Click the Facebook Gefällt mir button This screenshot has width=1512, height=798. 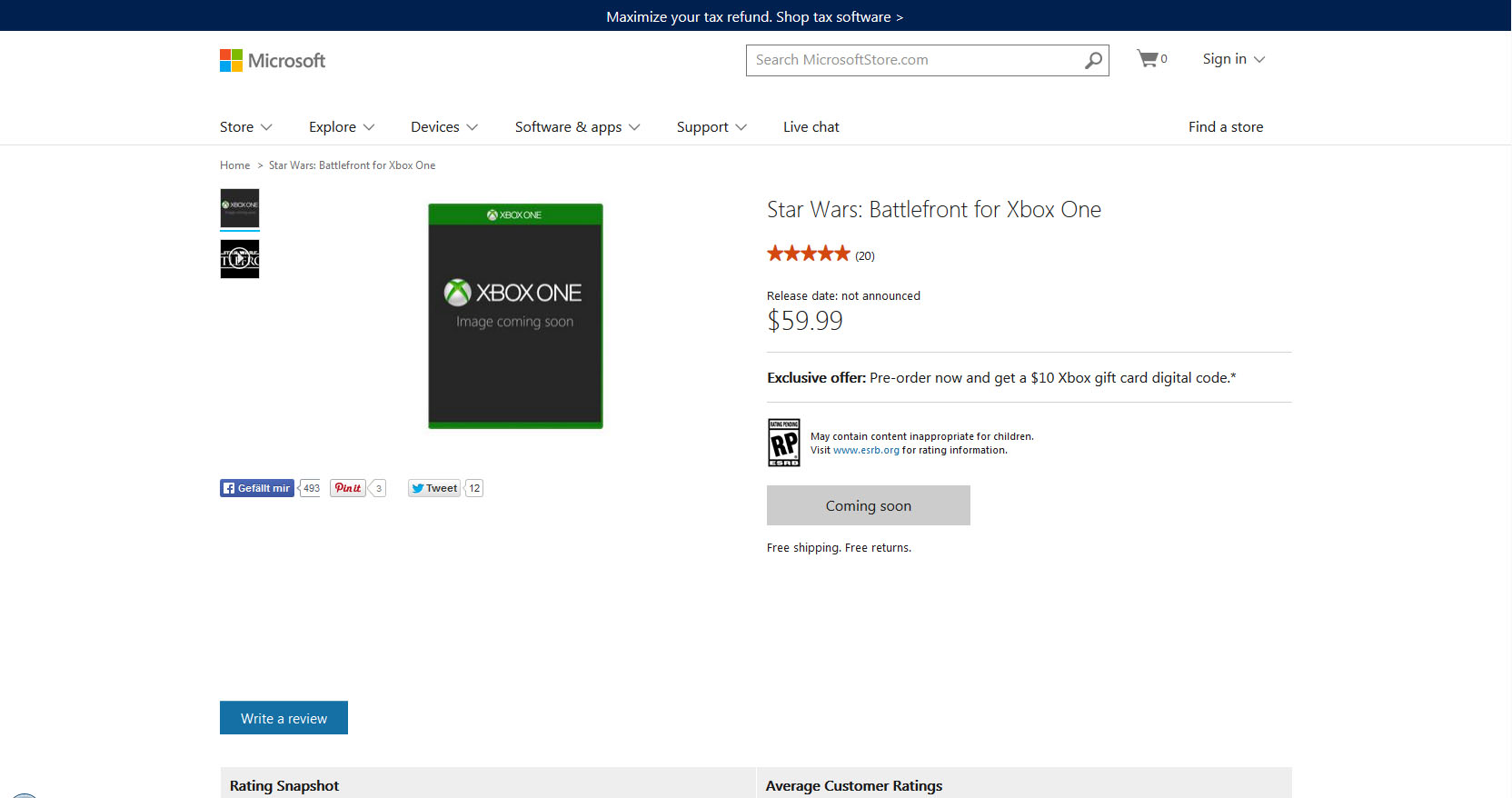click(257, 488)
